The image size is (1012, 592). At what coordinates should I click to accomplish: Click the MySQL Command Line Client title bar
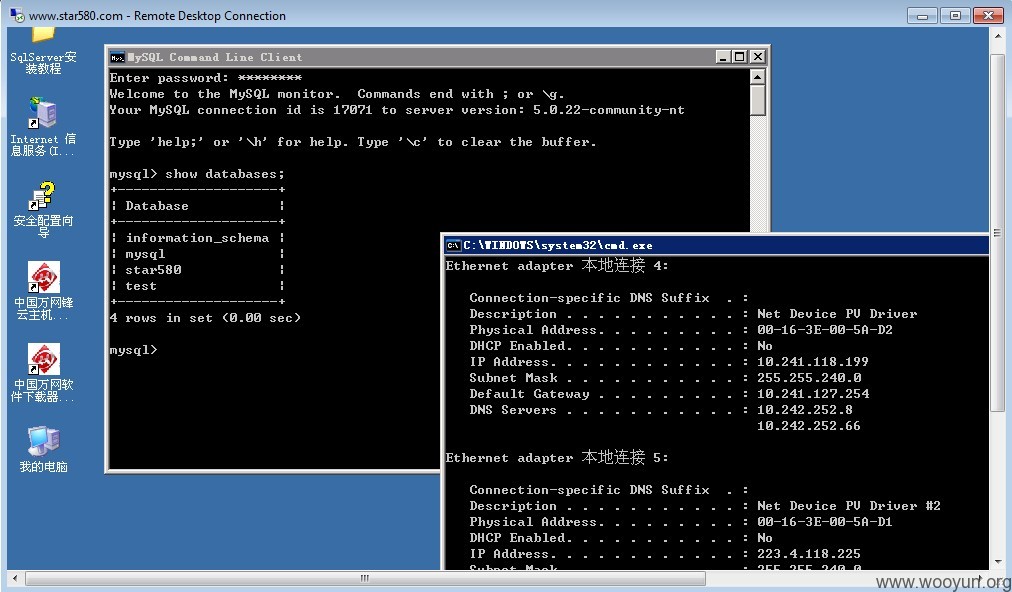[x=438, y=57]
